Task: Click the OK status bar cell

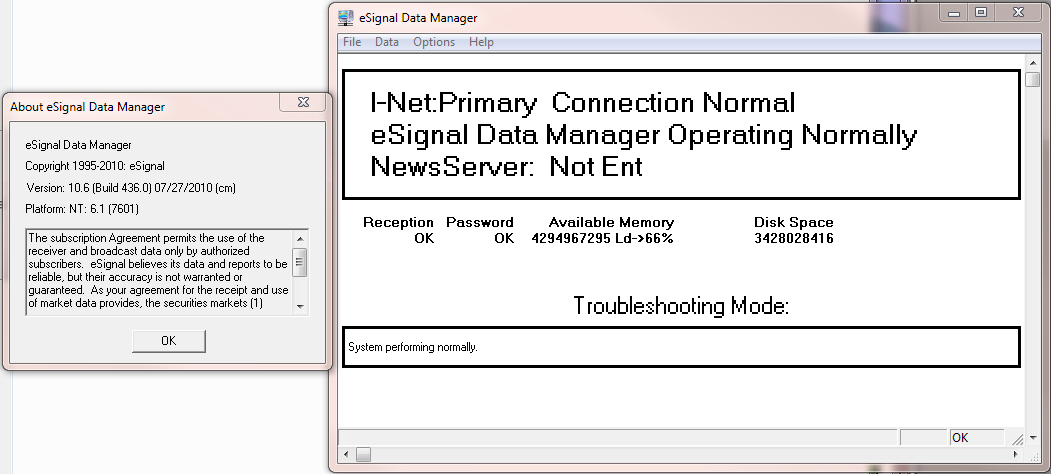Action: click(x=976, y=438)
